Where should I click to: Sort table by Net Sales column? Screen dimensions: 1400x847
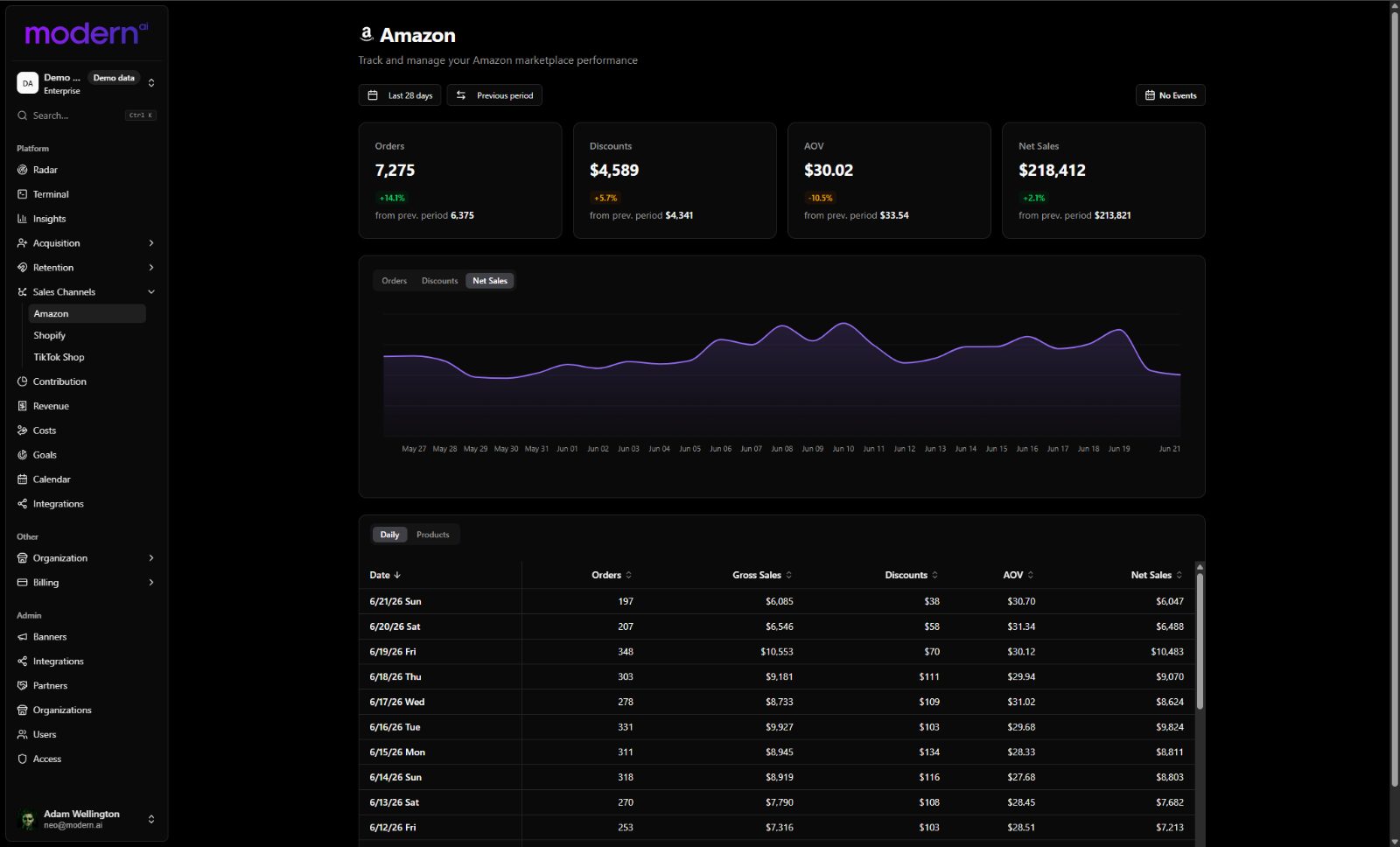[x=1157, y=575]
